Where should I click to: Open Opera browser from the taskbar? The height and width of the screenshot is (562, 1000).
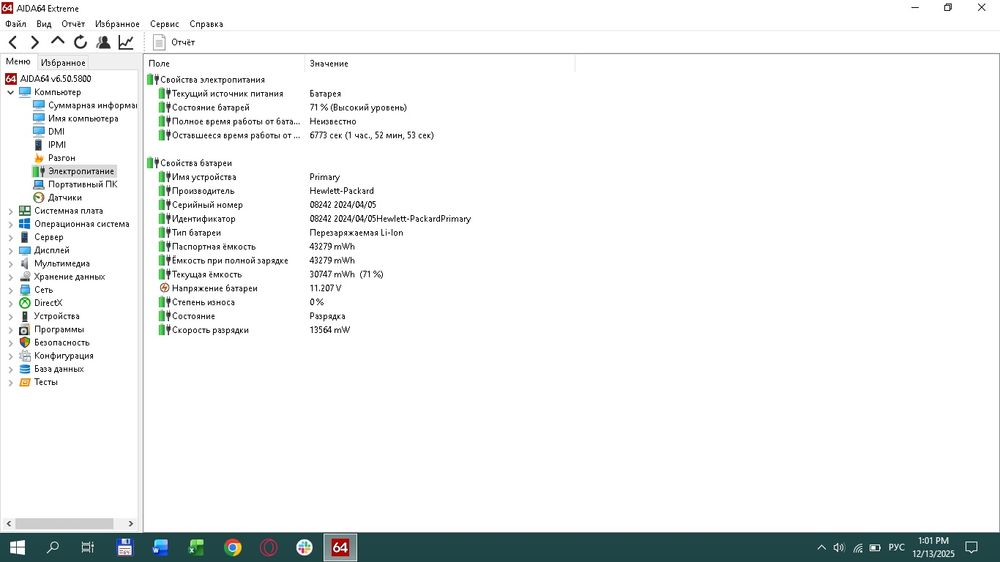(268, 547)
